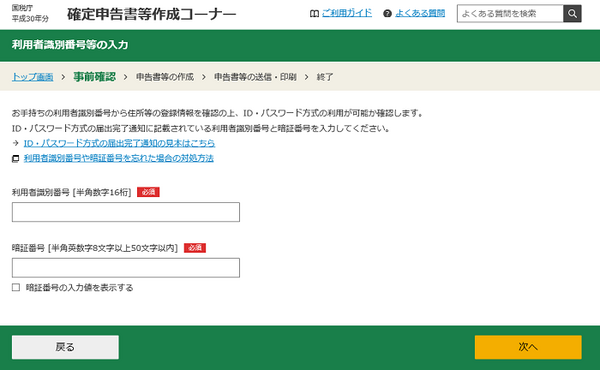Screen dimensions: 600x370
Task: Open ID・パスワード方式の届出完了通知の見本 link
Action: (x=119, y=143)
